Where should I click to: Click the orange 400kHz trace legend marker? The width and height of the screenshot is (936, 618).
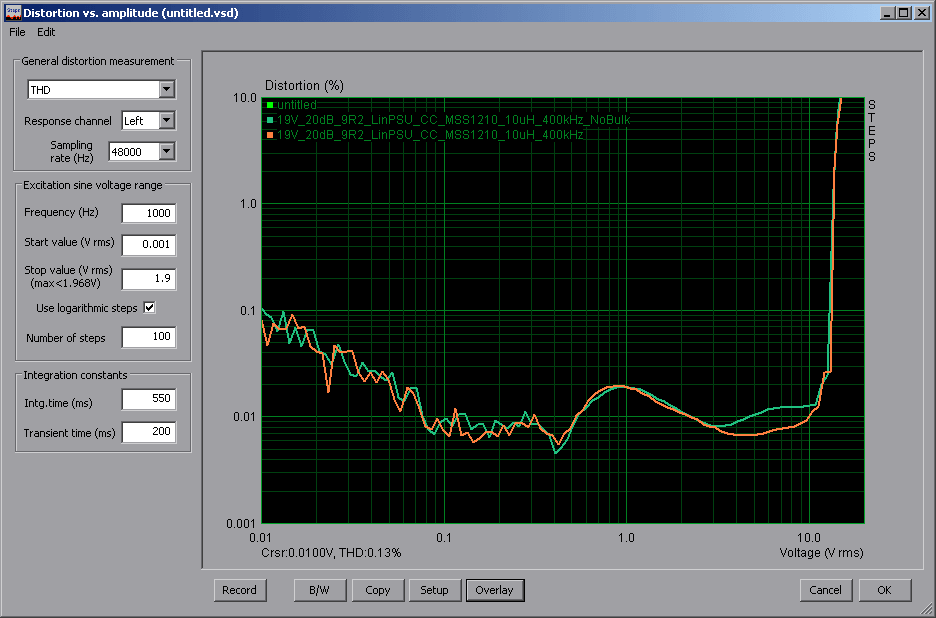tap(270, 134)
